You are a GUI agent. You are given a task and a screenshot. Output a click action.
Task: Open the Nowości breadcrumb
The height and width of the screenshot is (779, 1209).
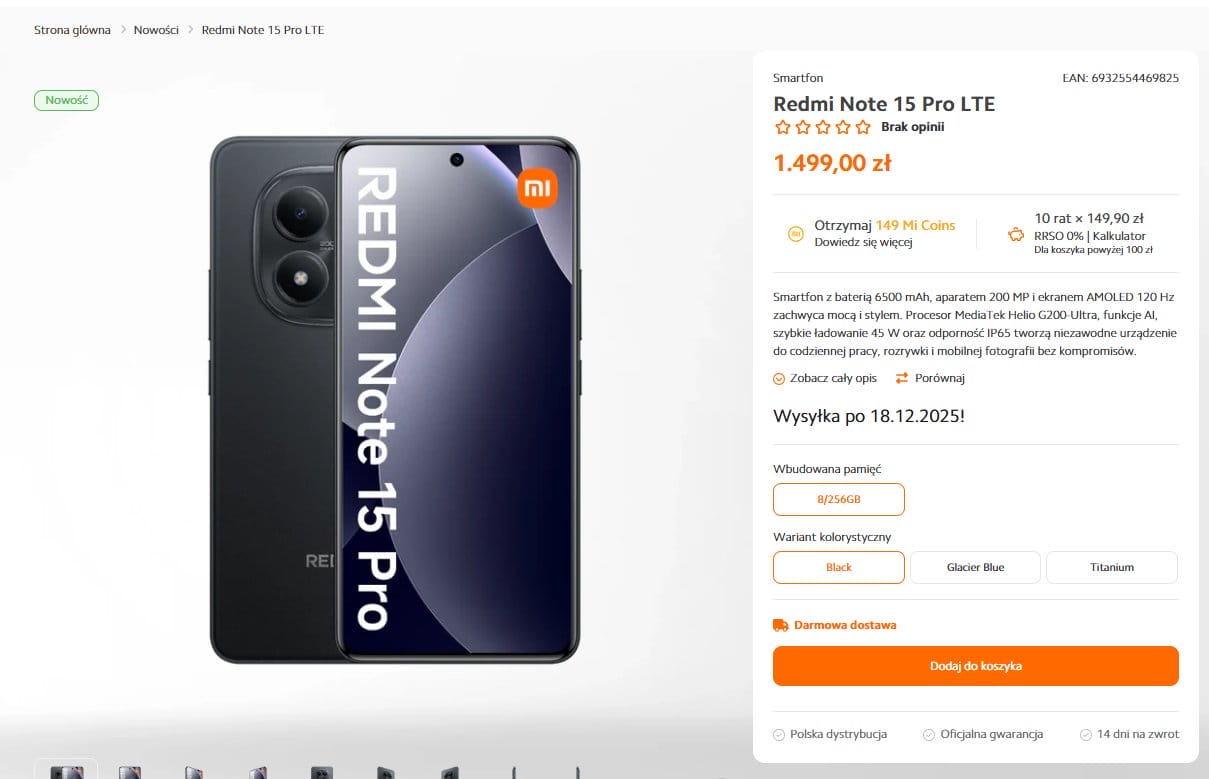pyautogui.click(x=156, y=30)
